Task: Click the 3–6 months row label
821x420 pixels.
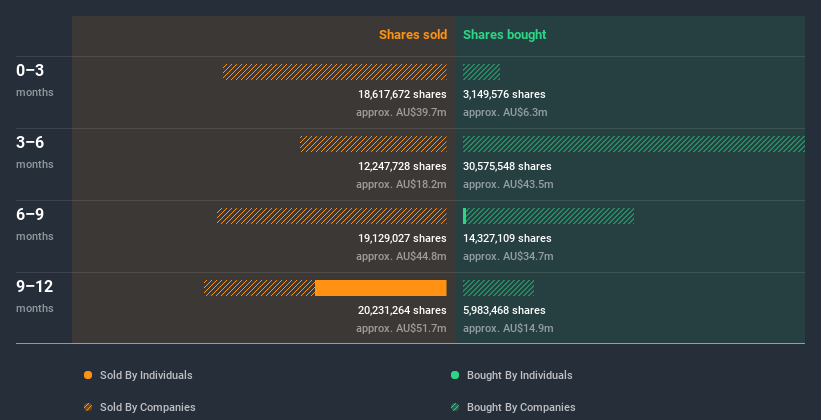Action: [35, 152]
